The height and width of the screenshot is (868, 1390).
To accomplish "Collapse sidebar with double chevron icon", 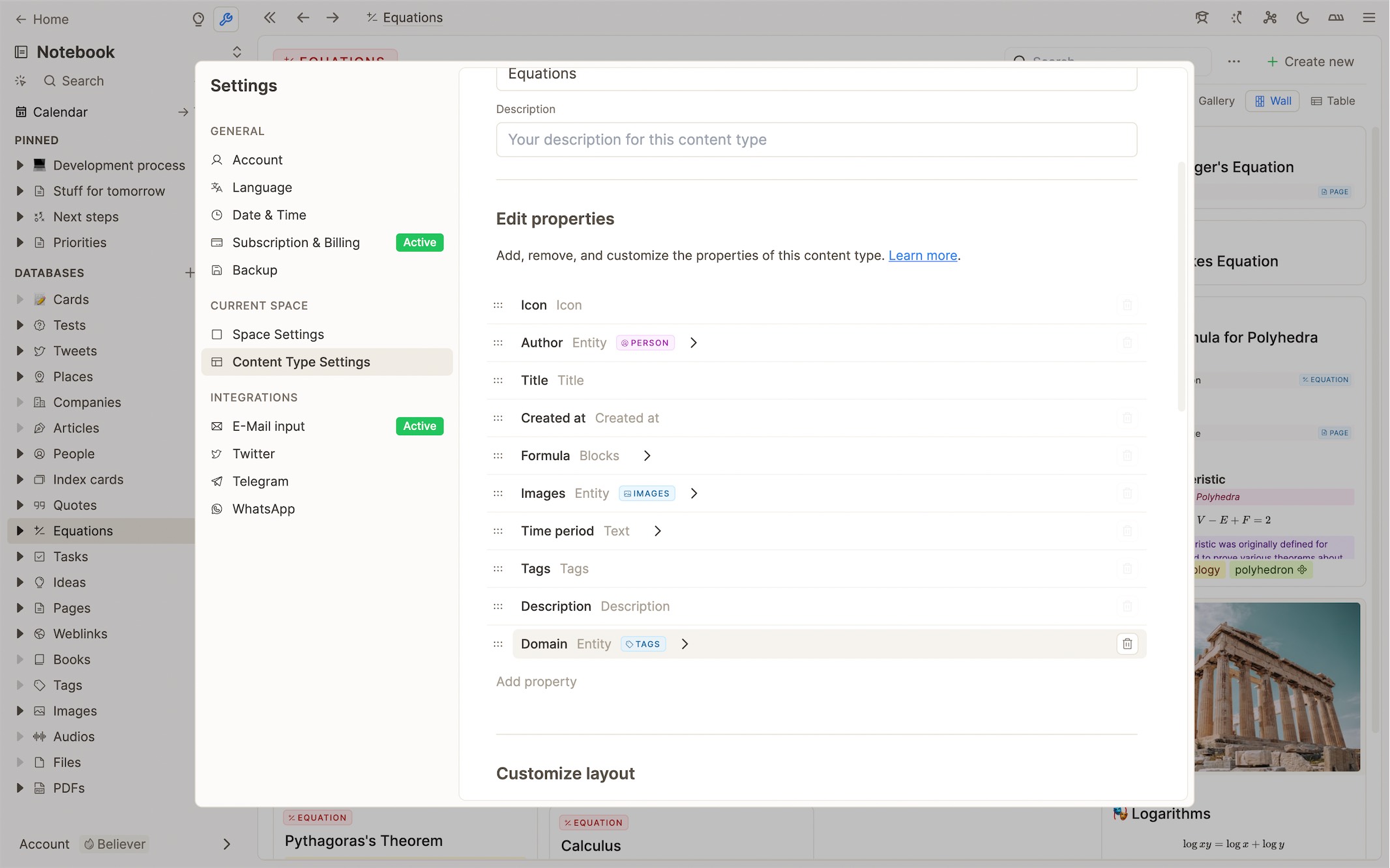I will coord(269,18).
